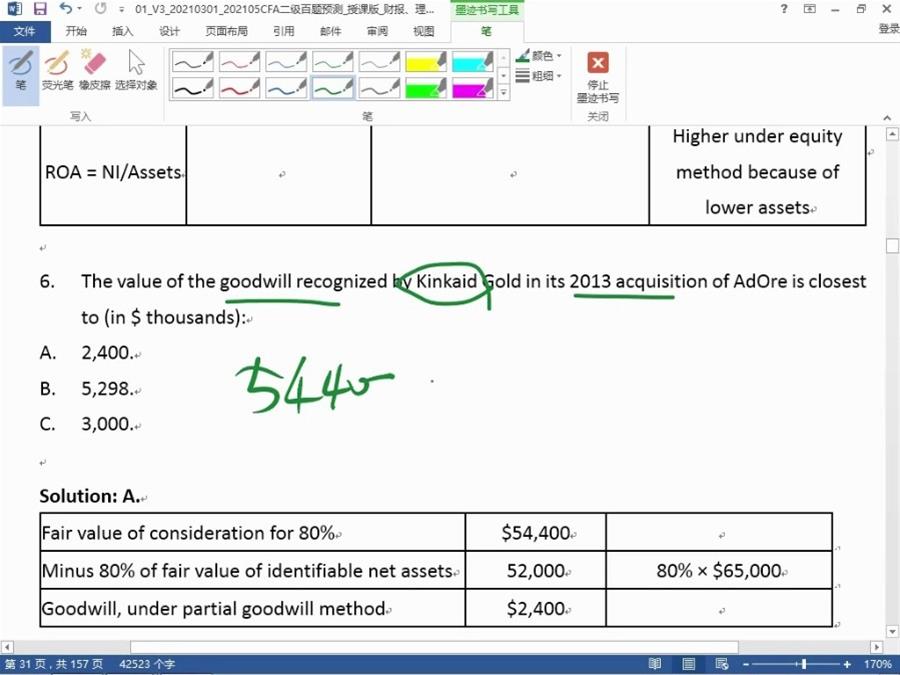900x675 pixels.
Task: Pick the thin red pen, top row
Action: pyautogui.click(x=239, y=61)
